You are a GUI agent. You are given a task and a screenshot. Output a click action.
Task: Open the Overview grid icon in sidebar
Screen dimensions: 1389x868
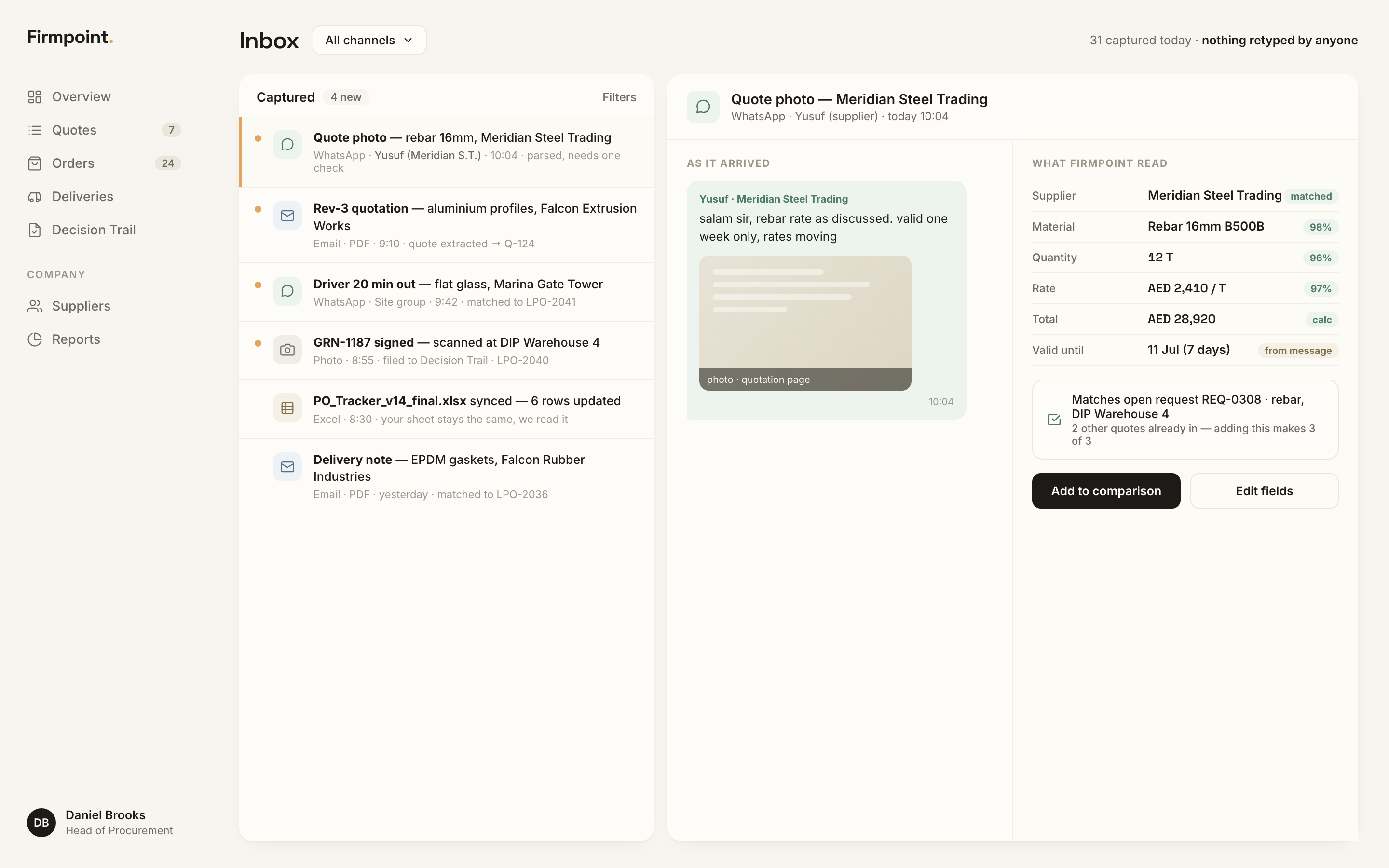point(34,96)
